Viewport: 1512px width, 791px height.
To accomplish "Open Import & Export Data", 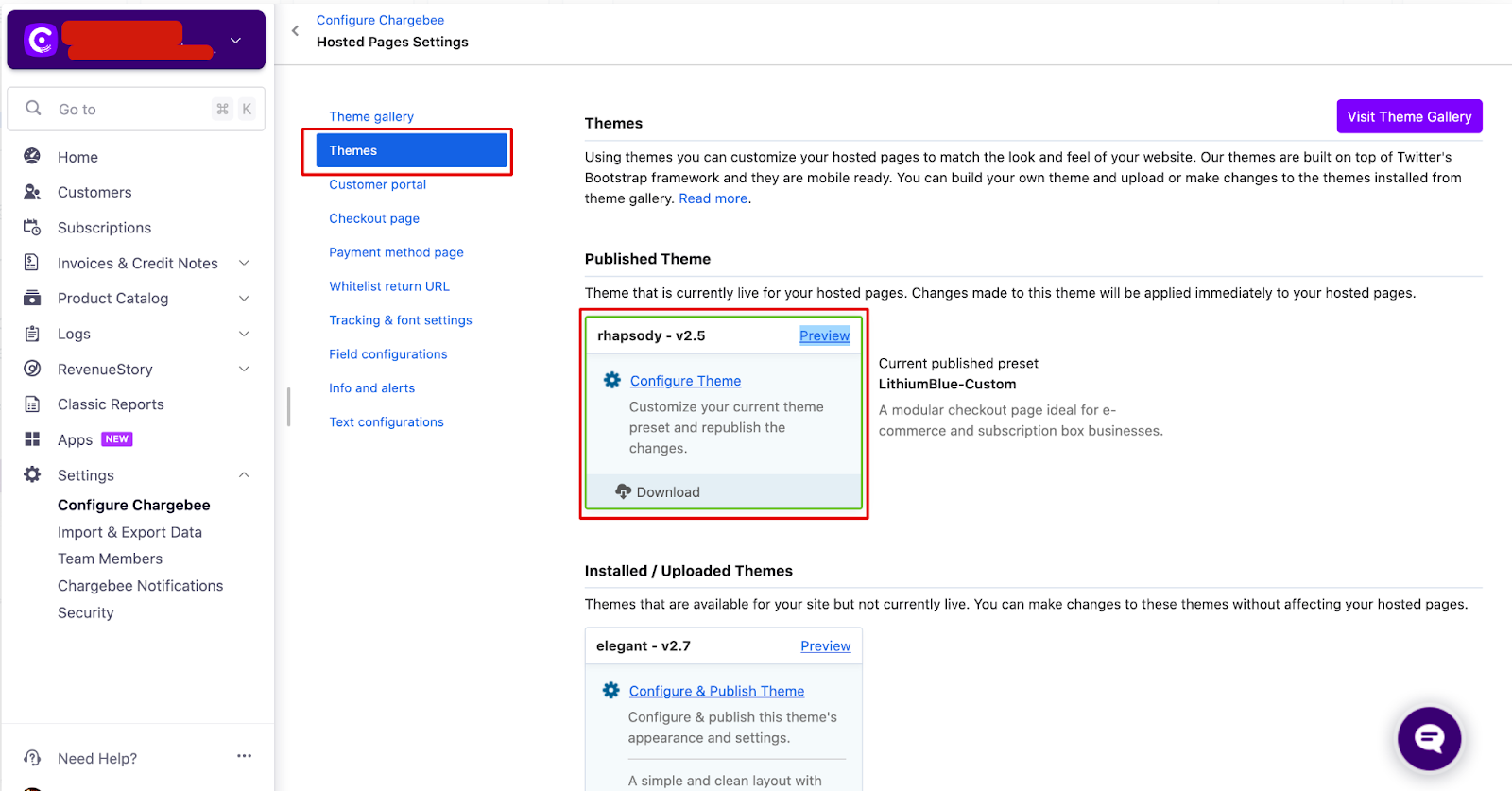I will pos(129,532).
